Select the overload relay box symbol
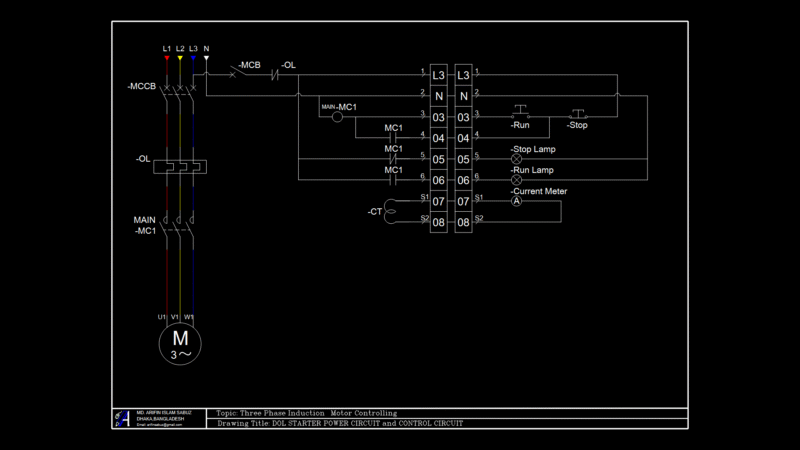Screen dimensions: 800x450 coord(180,167)
